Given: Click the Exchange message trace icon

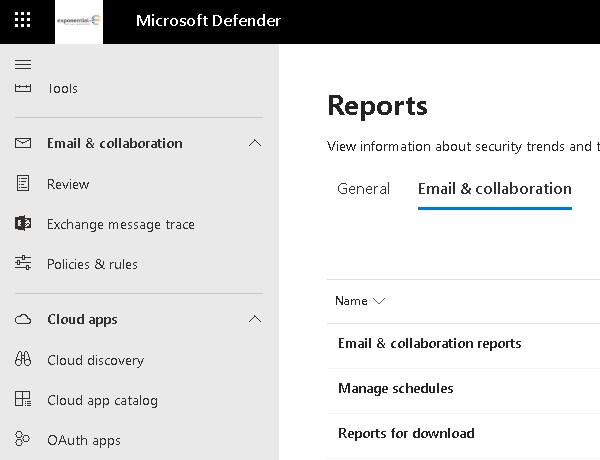Looking at the screenshot, I should point(23,224).
